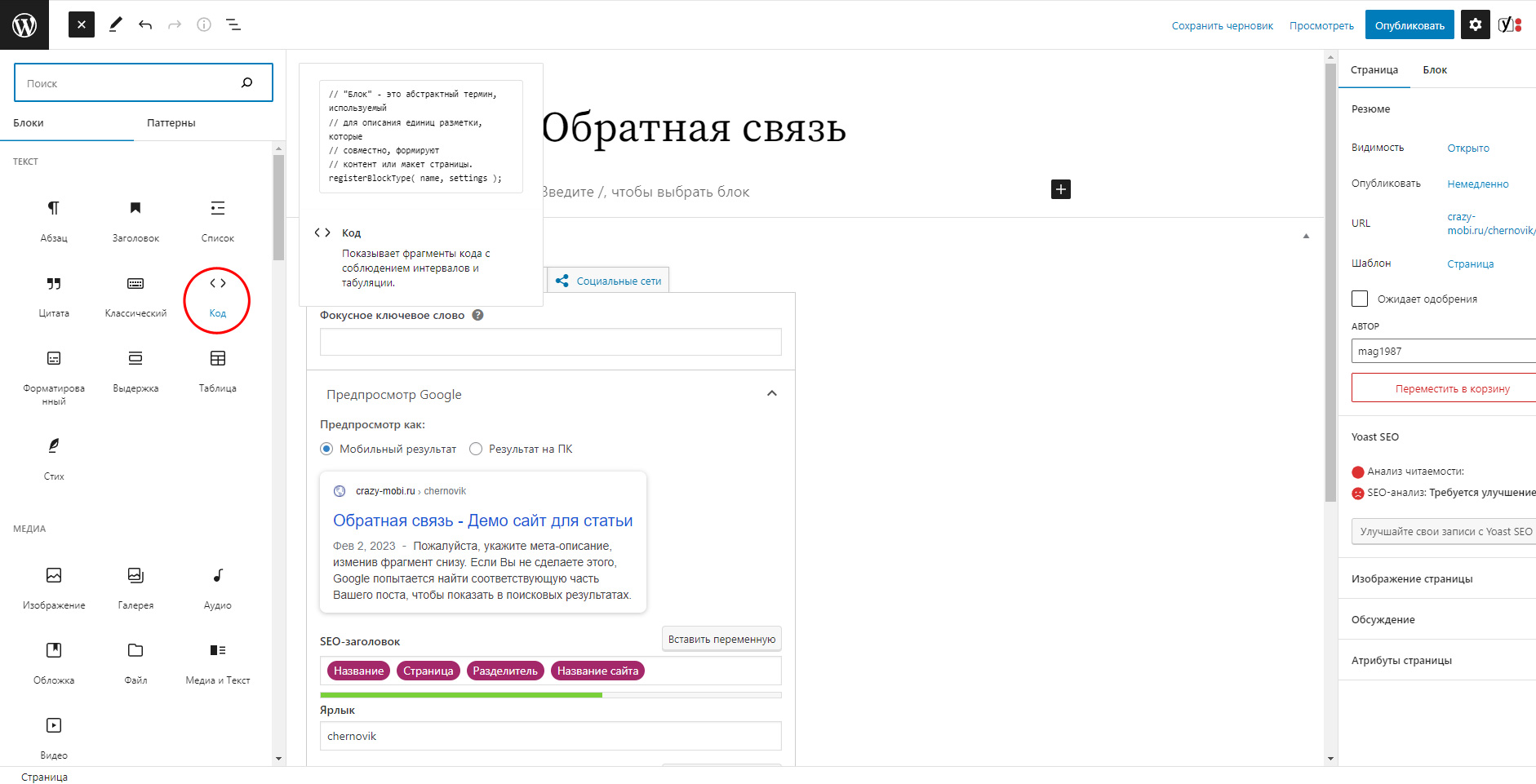The image size is (1536, 784).
Task: Select 'Мобильный результат' radio option
Action: point(326,449)
